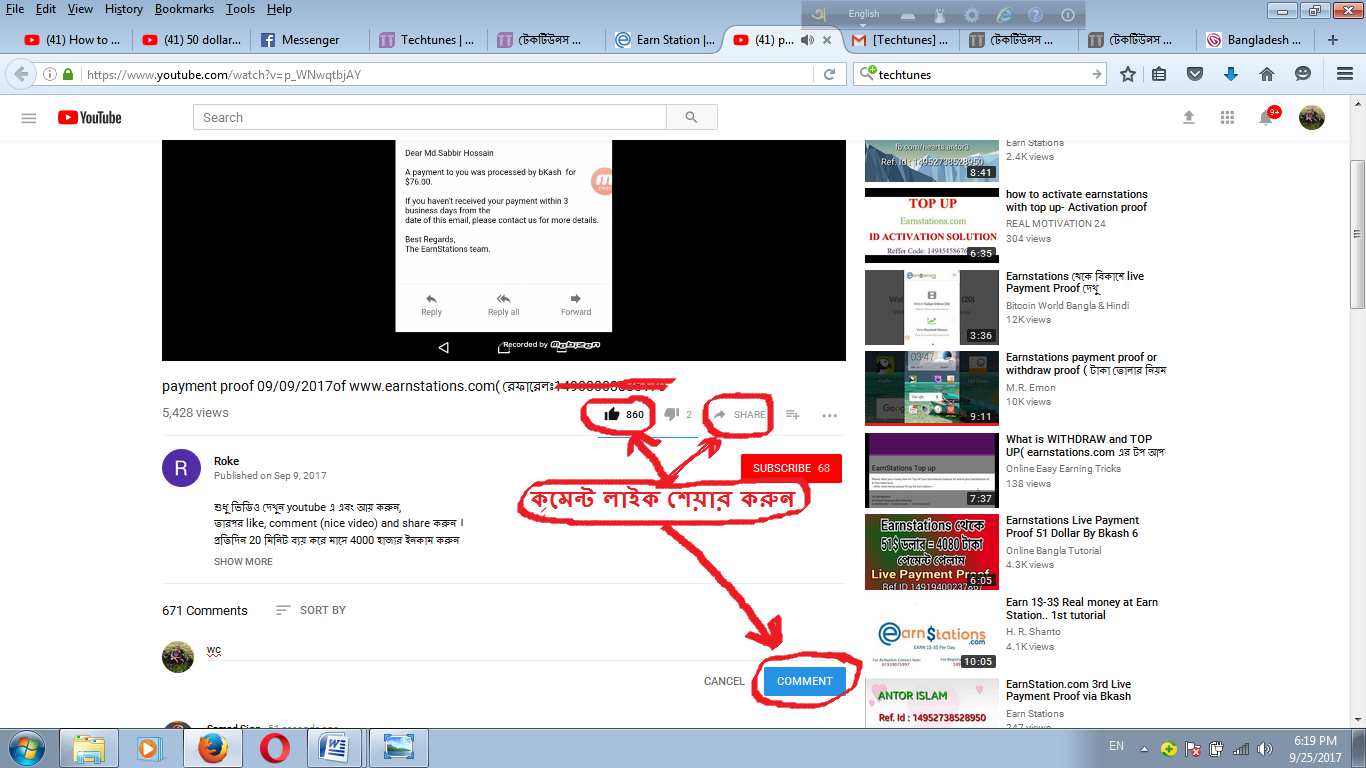Viewport: 1366px width, 768px height.
Task: Open the YouTube upload video icon
Action: pyautogui.click(x=1189, y=118)
